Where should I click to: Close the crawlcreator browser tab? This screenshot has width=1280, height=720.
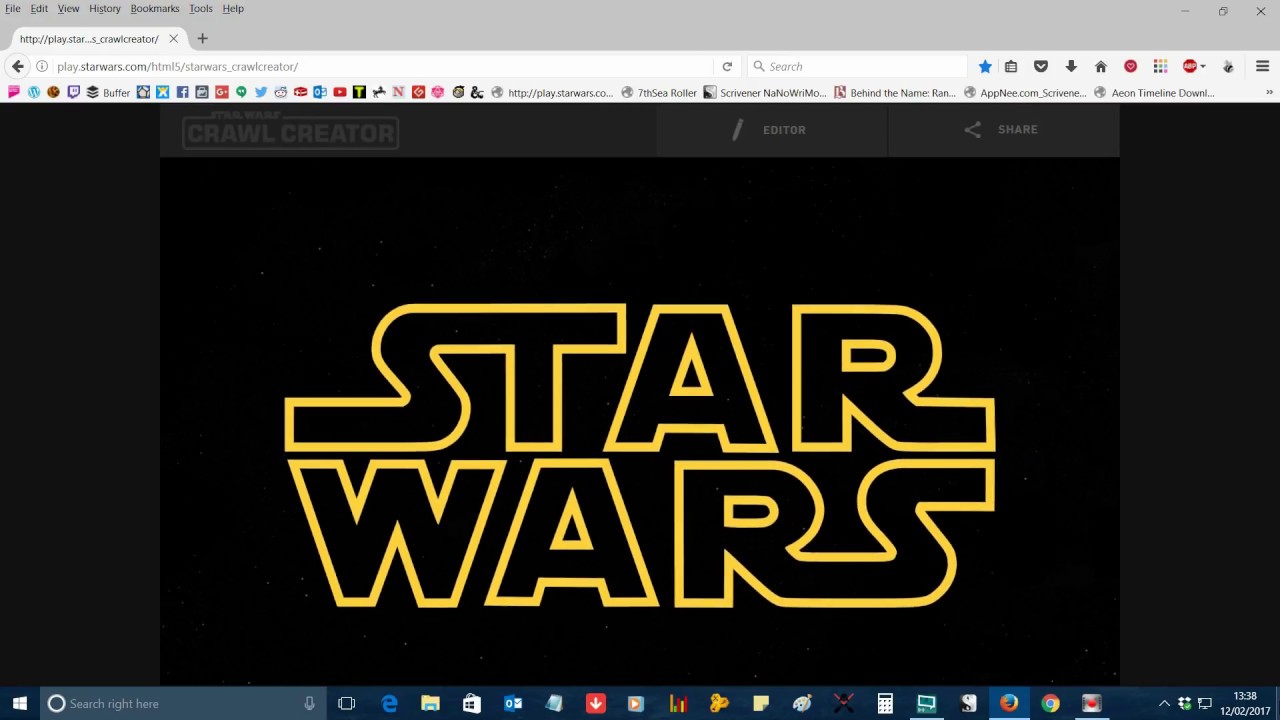(173, 39)
